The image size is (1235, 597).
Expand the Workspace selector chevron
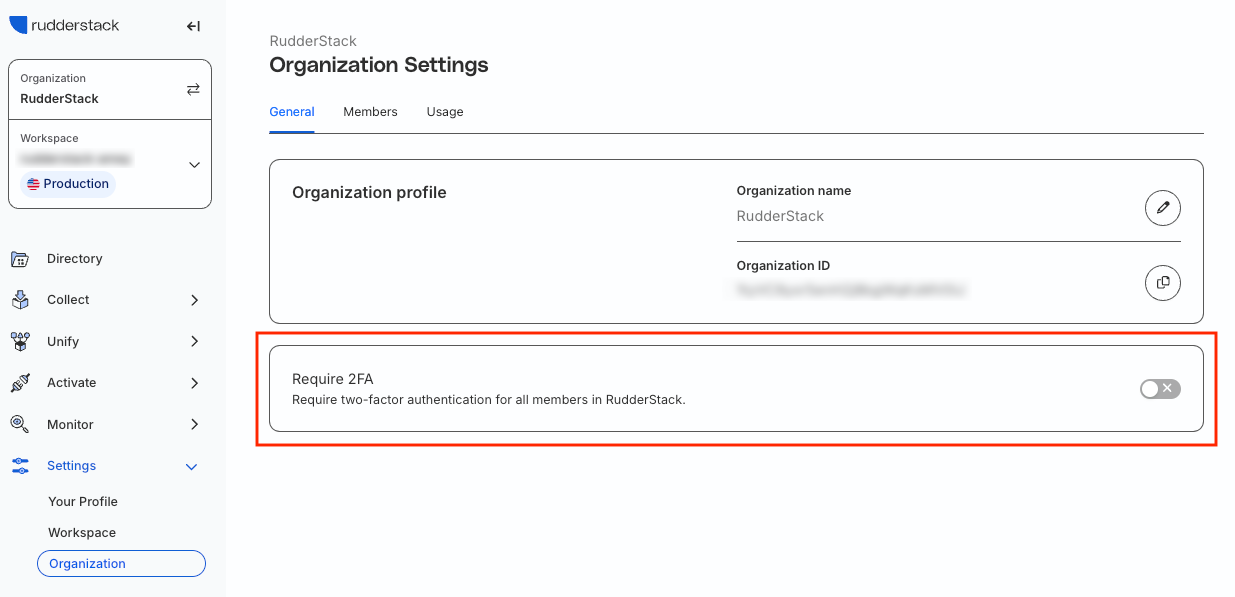pyautogui.click(x=195, y=165)
